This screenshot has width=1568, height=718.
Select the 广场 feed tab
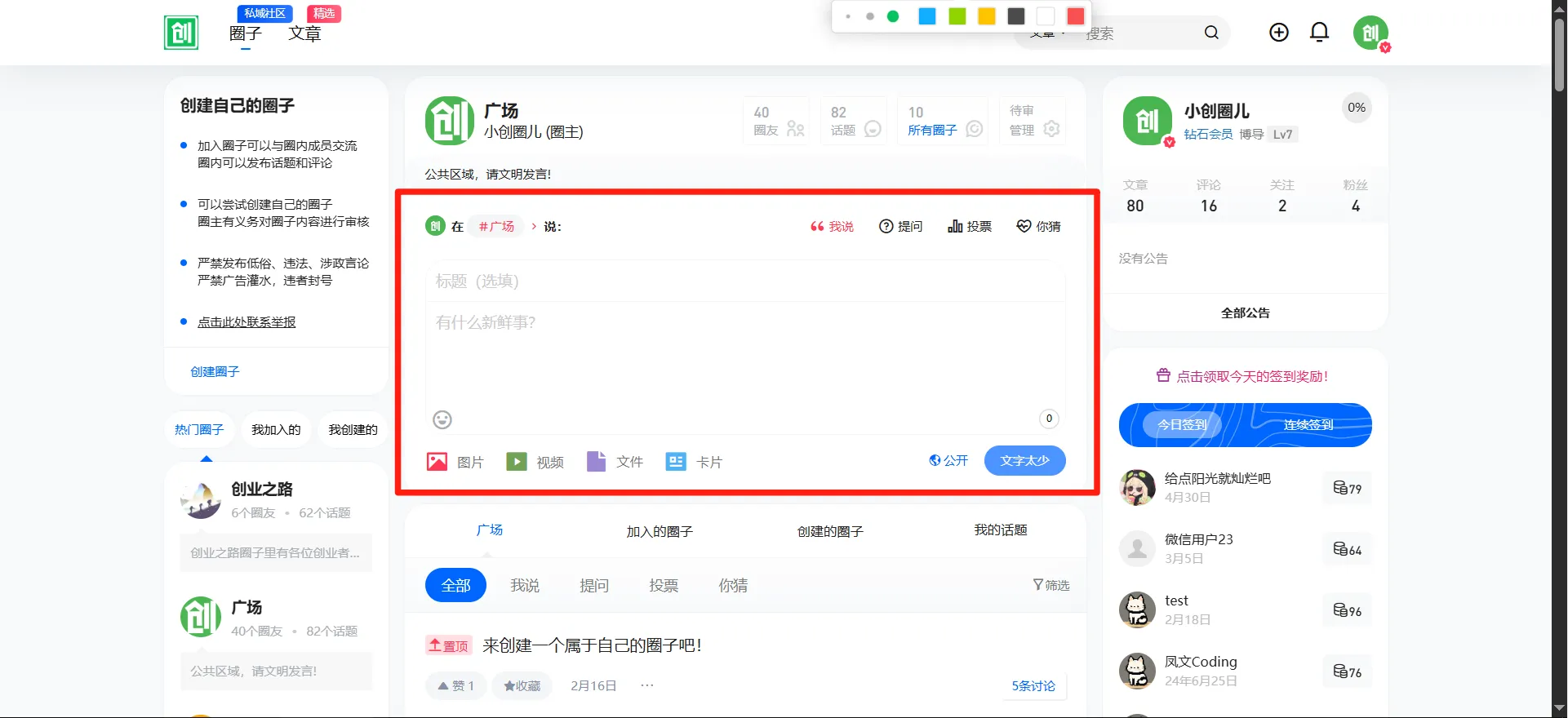[x=490, y=530]
